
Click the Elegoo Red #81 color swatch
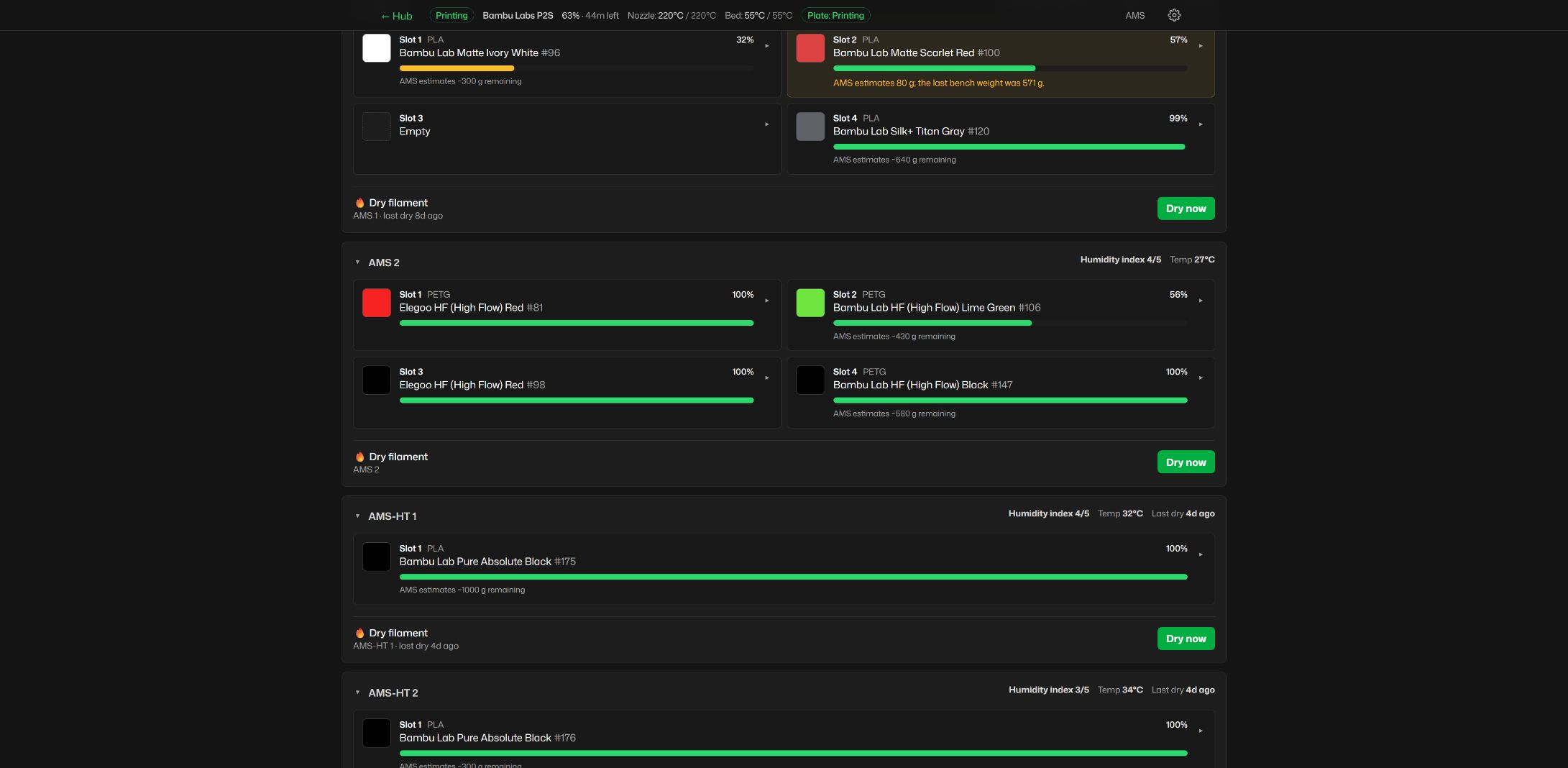(377, 303)
